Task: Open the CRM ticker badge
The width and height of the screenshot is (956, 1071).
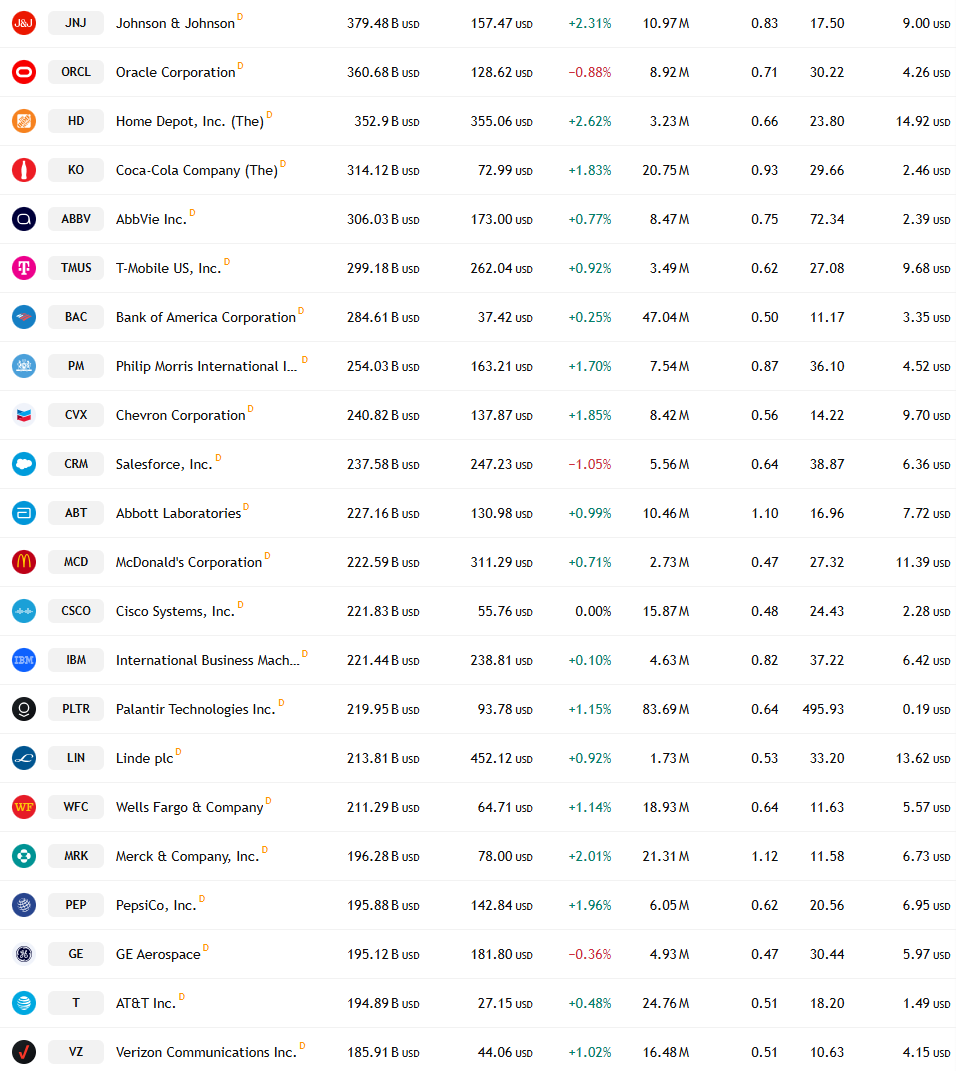Action: click(x=76, y=464)
